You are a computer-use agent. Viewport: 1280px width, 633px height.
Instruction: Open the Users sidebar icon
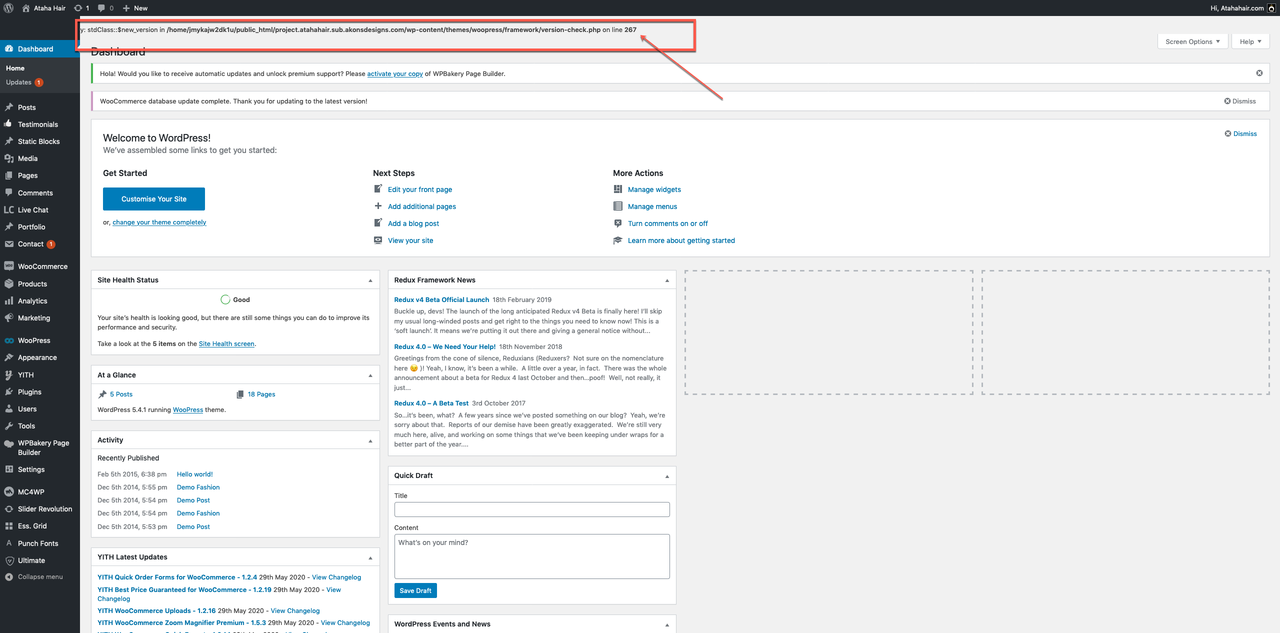(x=9, y=409)
